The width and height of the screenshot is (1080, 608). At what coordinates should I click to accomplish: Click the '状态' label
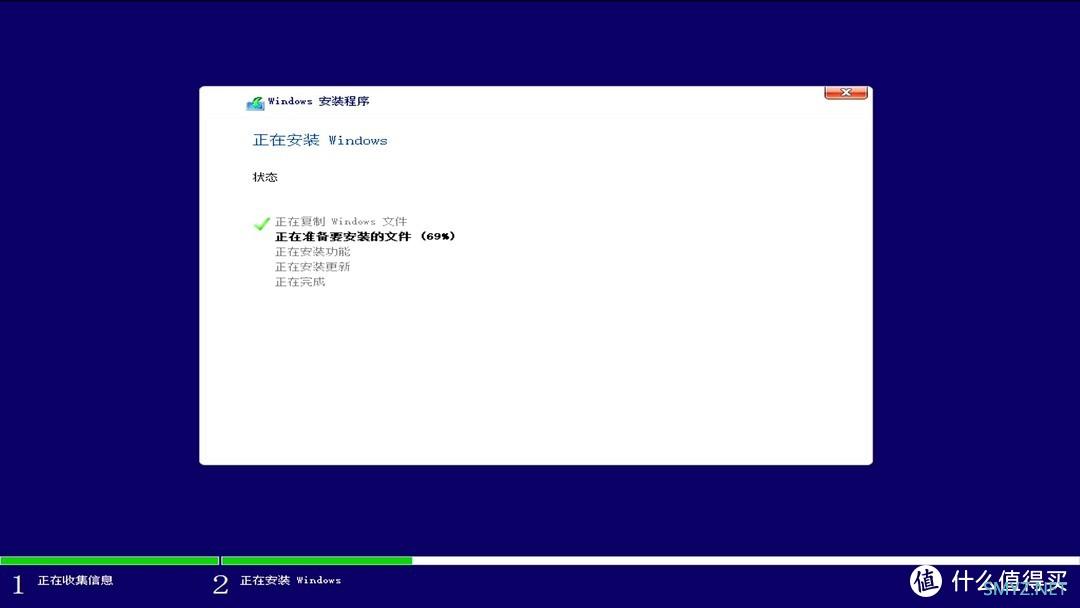[265, 177]
